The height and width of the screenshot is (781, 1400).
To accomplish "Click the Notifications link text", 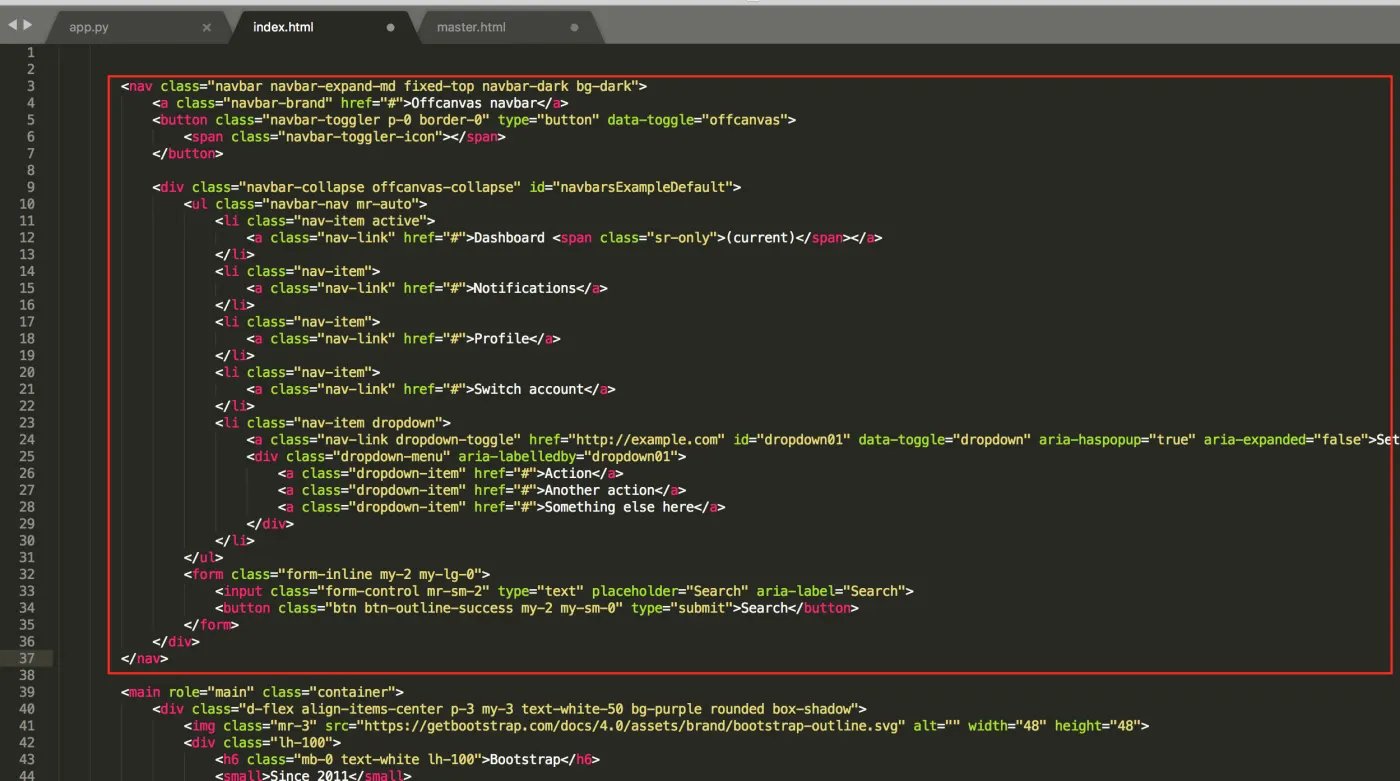I will point(525,288).
